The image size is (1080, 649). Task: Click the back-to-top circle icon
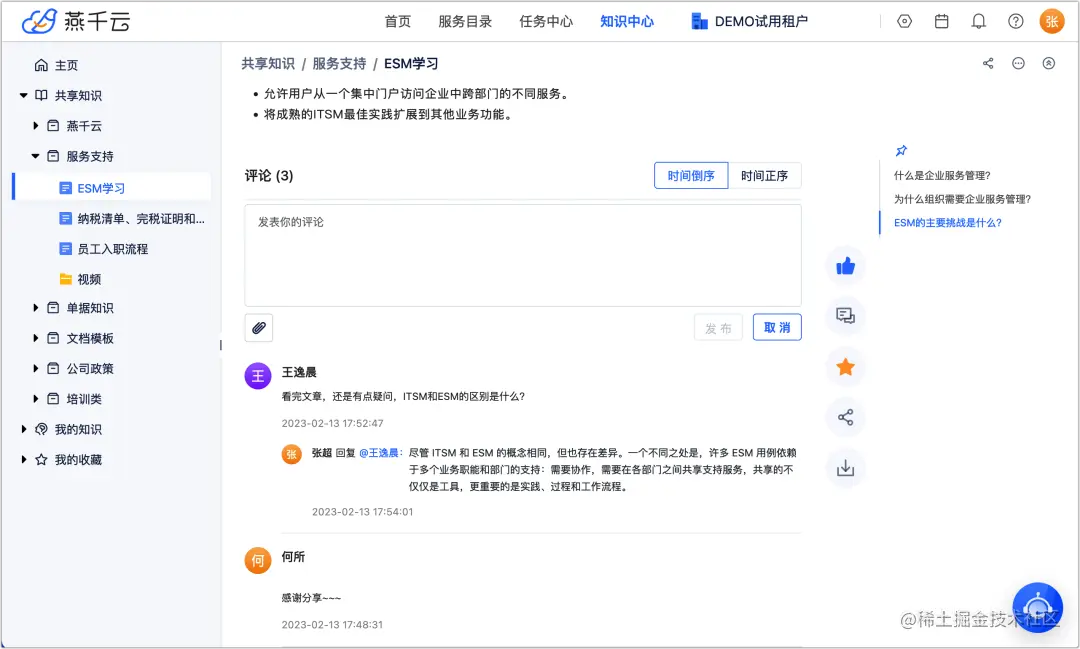tap(1048, 63)
